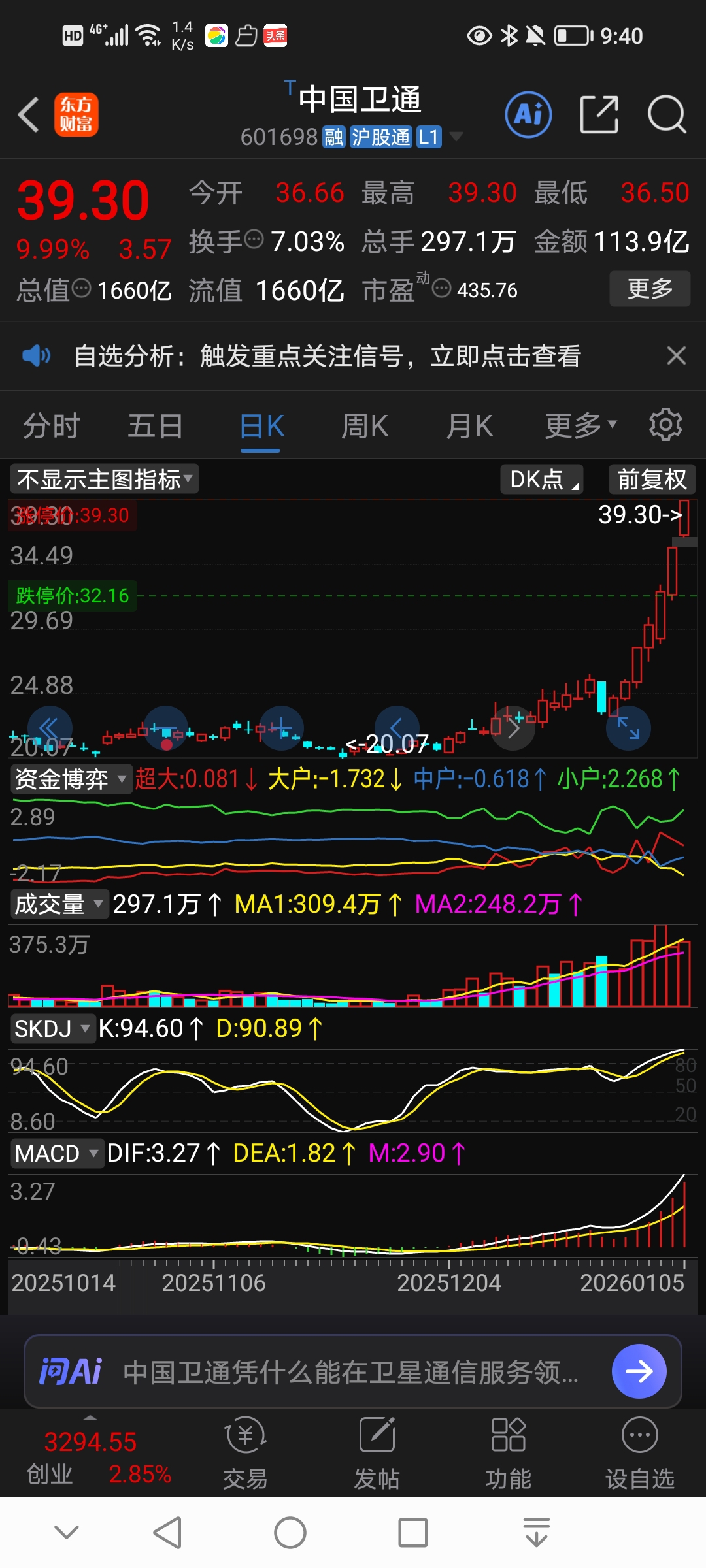The height and width of the screenshot is (1568, 706).
Task: Tap navigation bar pull-down menu icon
Action: [537, 1533]
